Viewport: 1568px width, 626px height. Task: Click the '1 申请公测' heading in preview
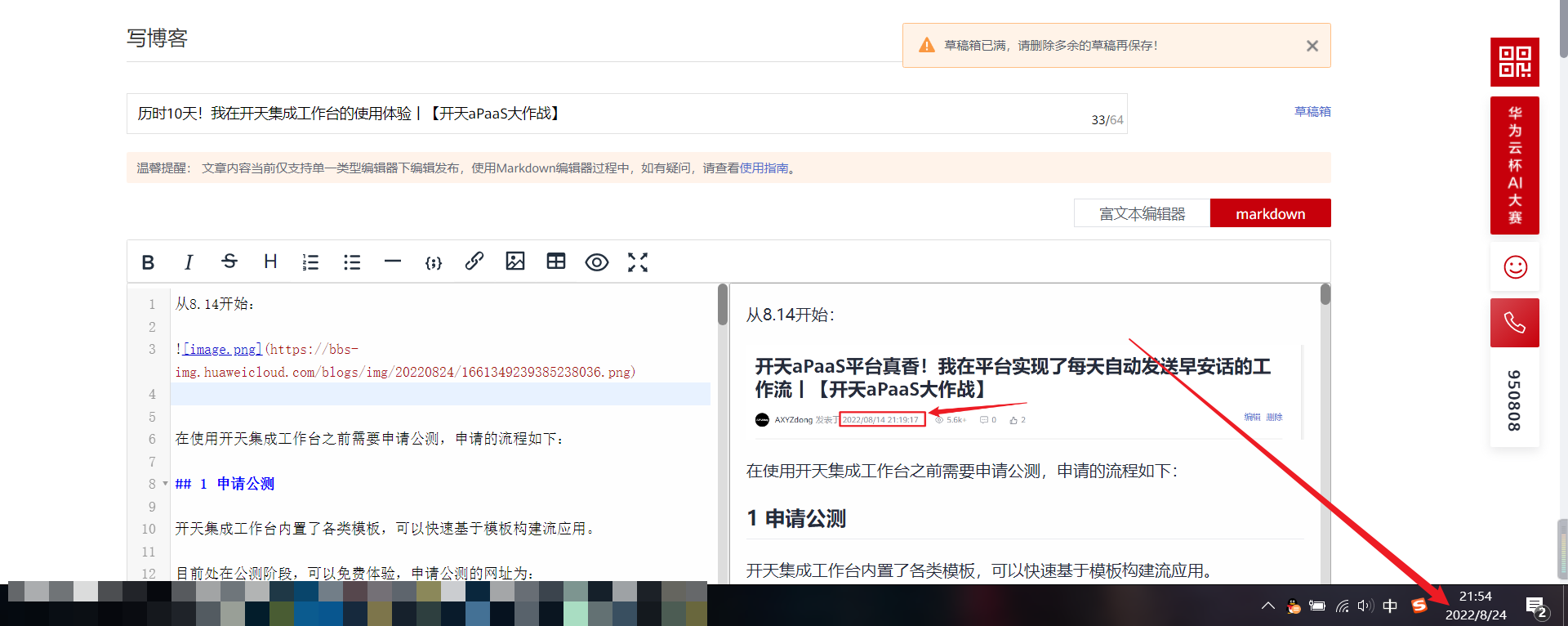click(x=796, y=518)
